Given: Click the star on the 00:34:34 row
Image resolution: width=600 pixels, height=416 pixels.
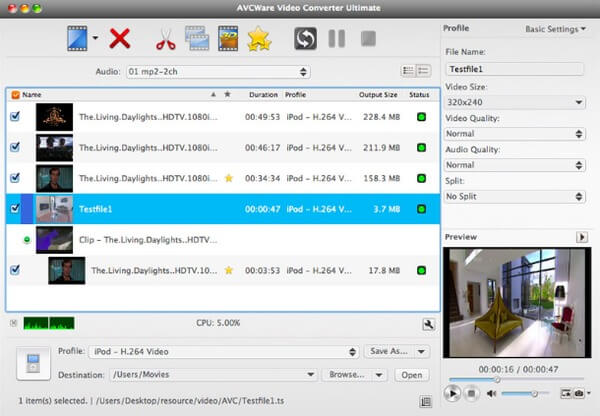Looking at the screenshot, I should click(x=229, y=178).
